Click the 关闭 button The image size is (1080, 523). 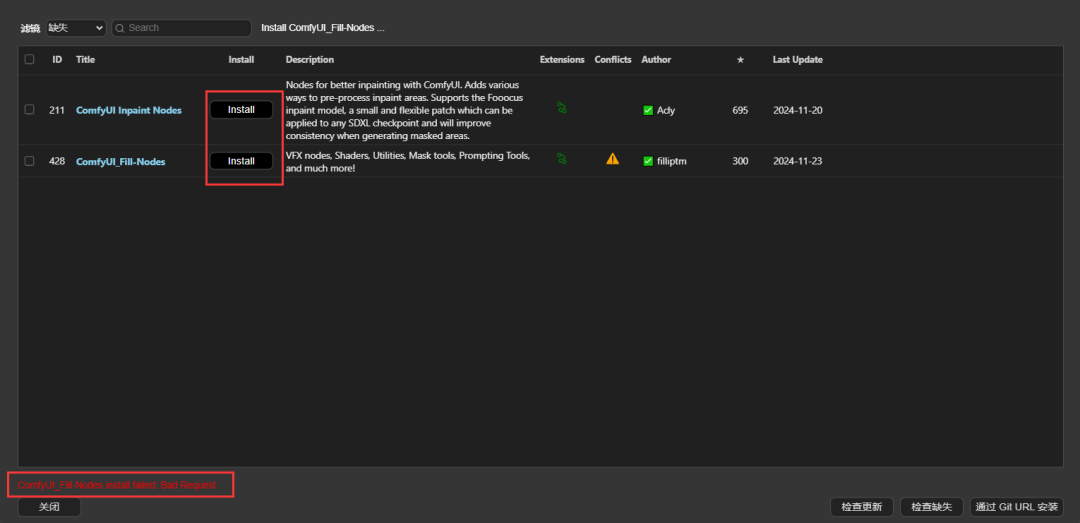click(x=49, y=507)
